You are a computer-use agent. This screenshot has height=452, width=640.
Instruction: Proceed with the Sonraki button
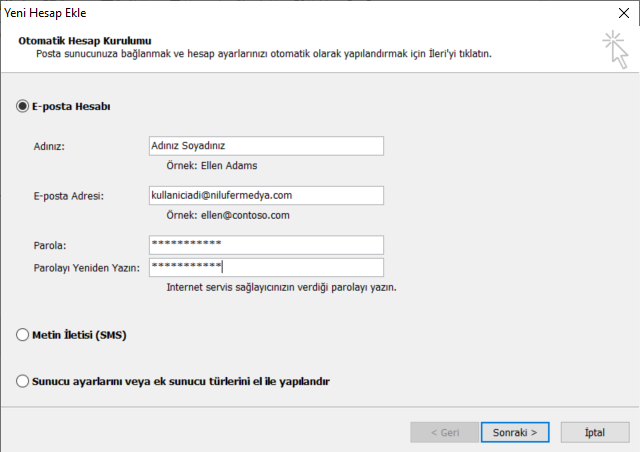[x=515, y=432]
